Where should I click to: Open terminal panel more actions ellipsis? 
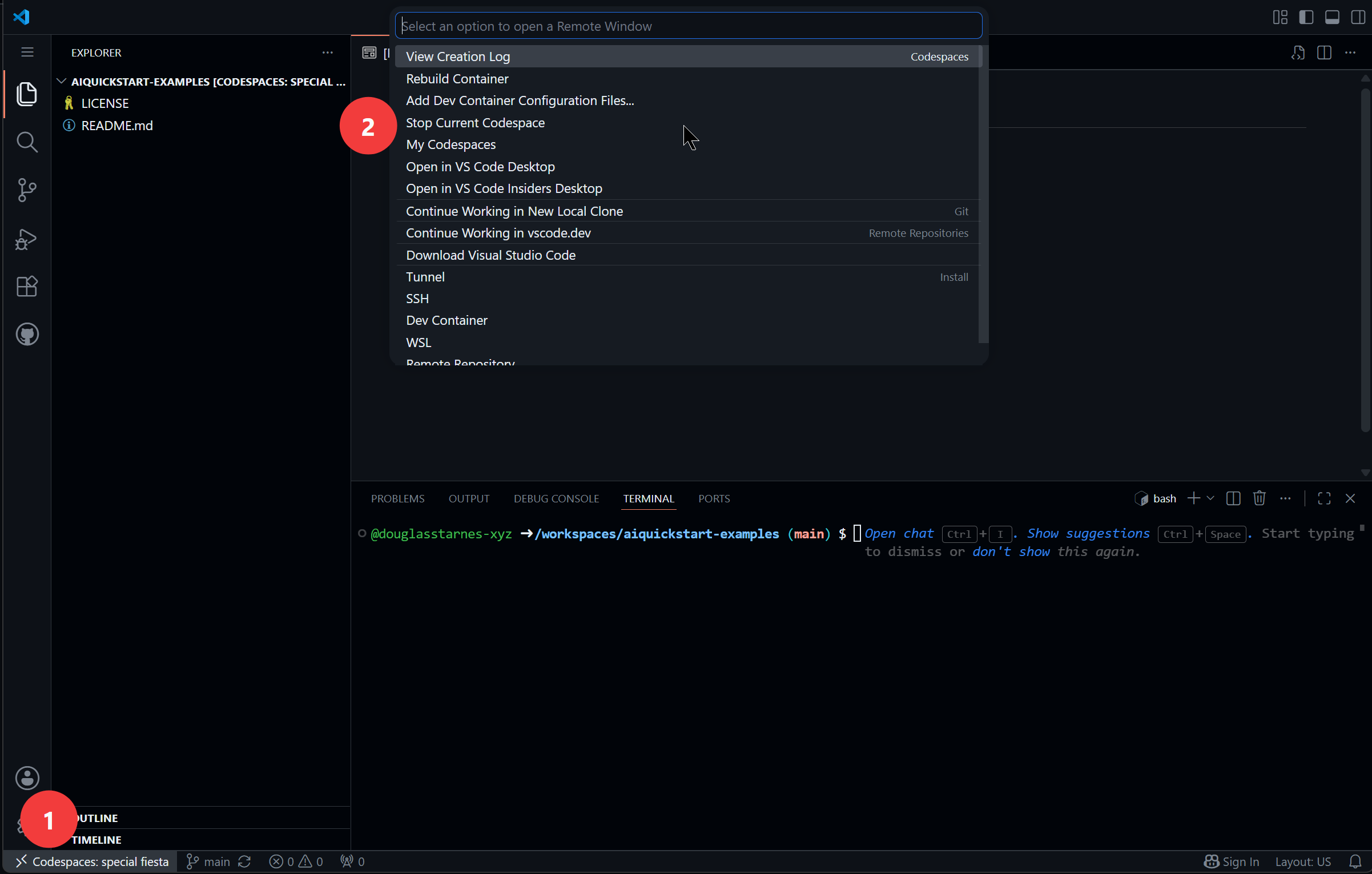[x=1285, y=498]
